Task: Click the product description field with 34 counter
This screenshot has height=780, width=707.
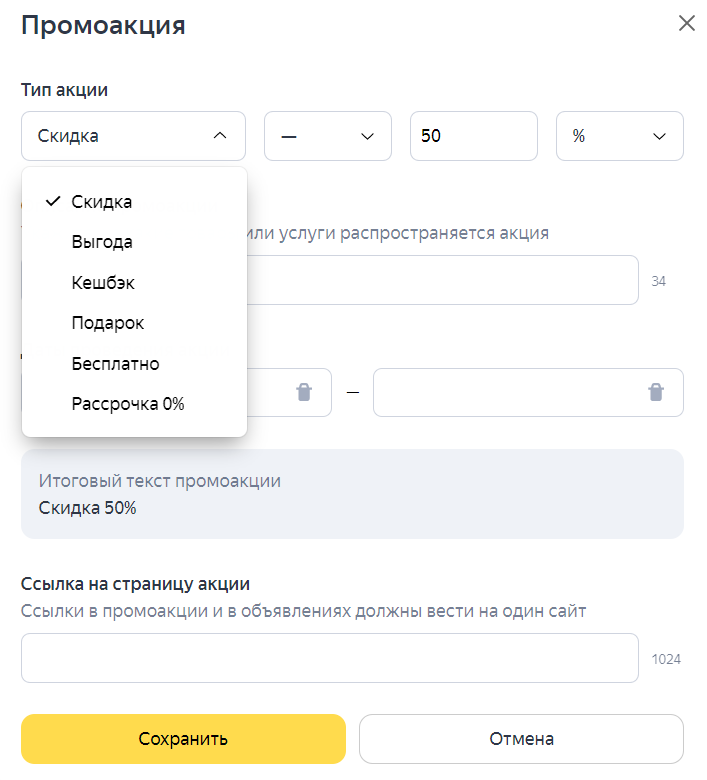Action: (x=440, y=280)
